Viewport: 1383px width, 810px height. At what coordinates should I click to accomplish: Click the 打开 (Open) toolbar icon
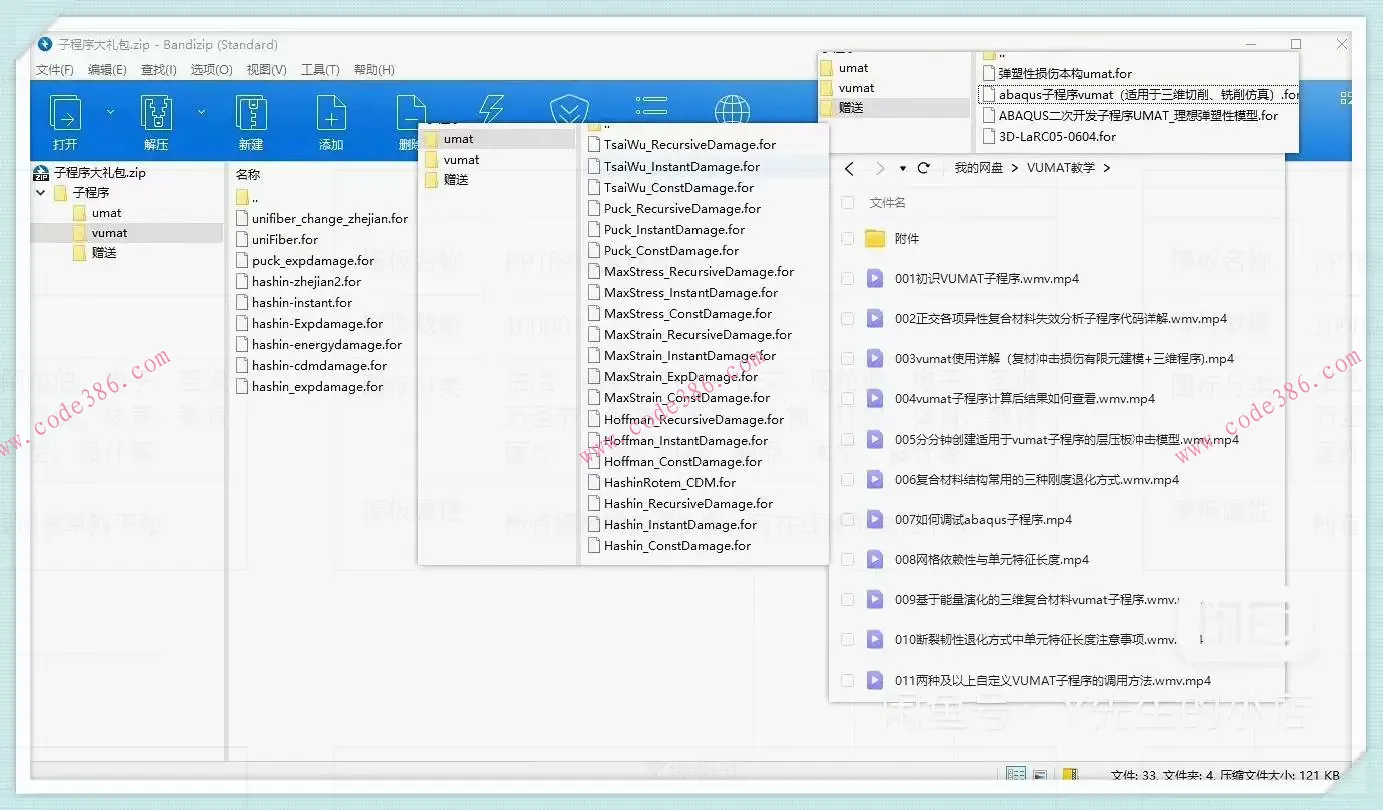tap(65, 113)
